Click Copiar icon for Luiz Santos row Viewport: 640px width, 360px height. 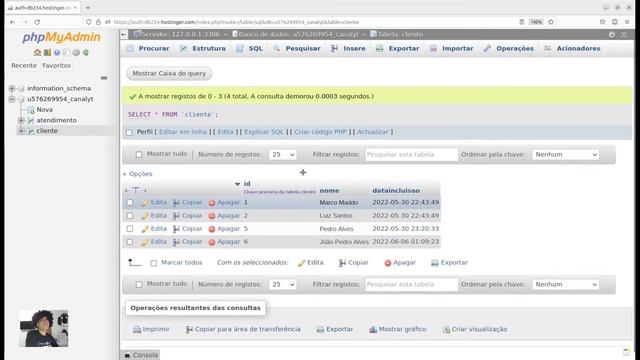pos(176,216)
